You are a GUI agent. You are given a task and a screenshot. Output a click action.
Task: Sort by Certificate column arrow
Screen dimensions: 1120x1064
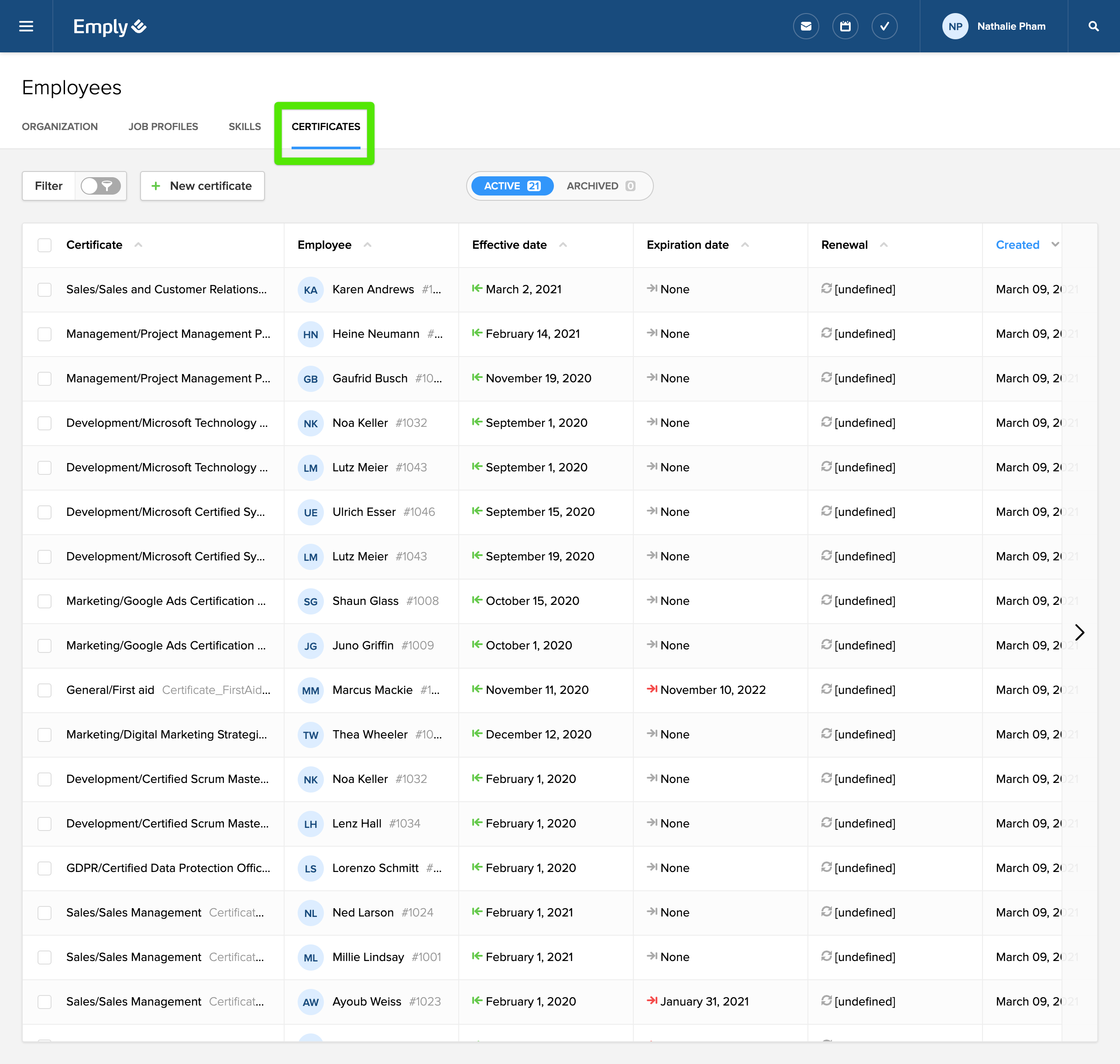138,245
